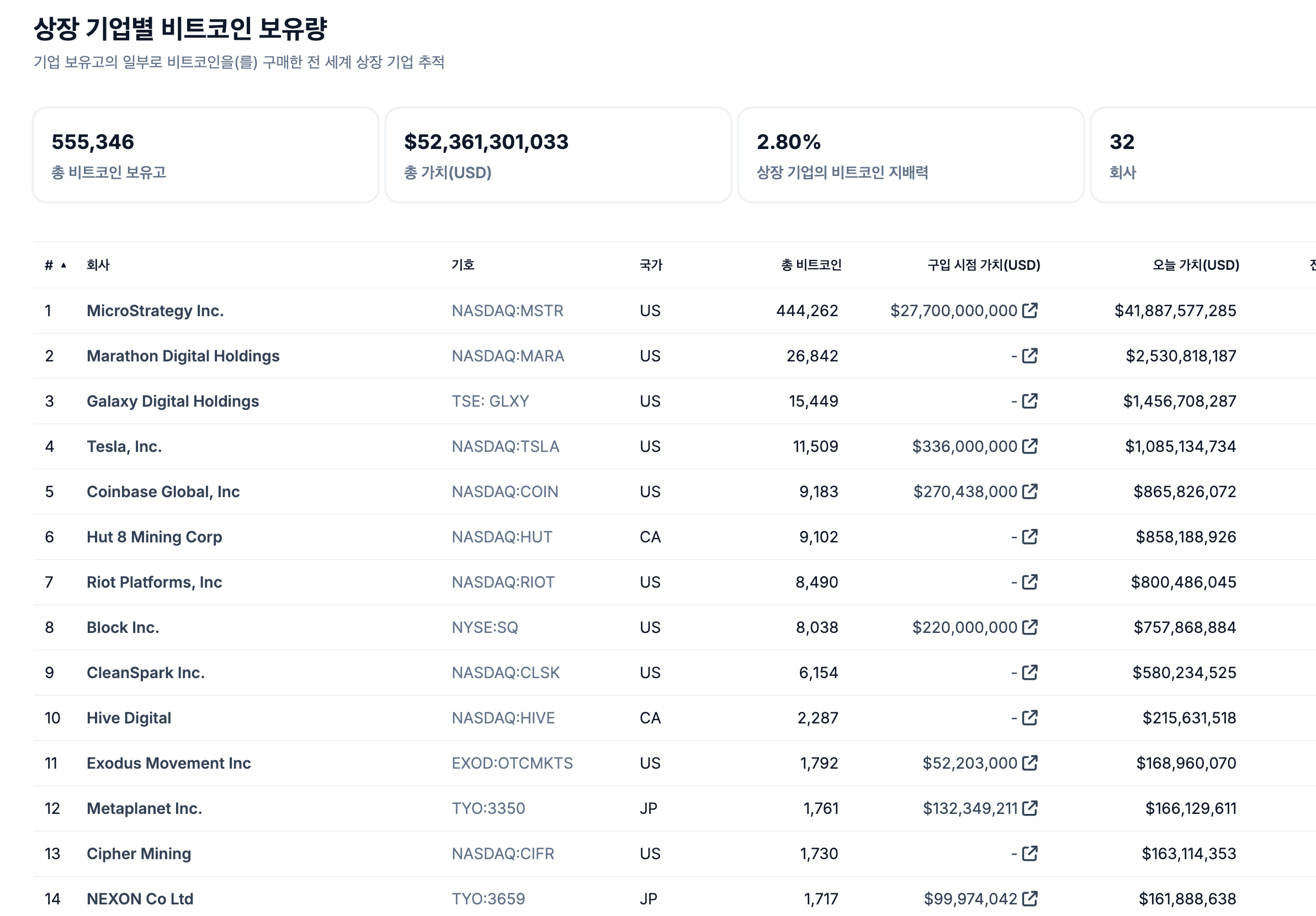
Task: Open Coinbase Global, Inc link
Action: click(x=163, y=492)
